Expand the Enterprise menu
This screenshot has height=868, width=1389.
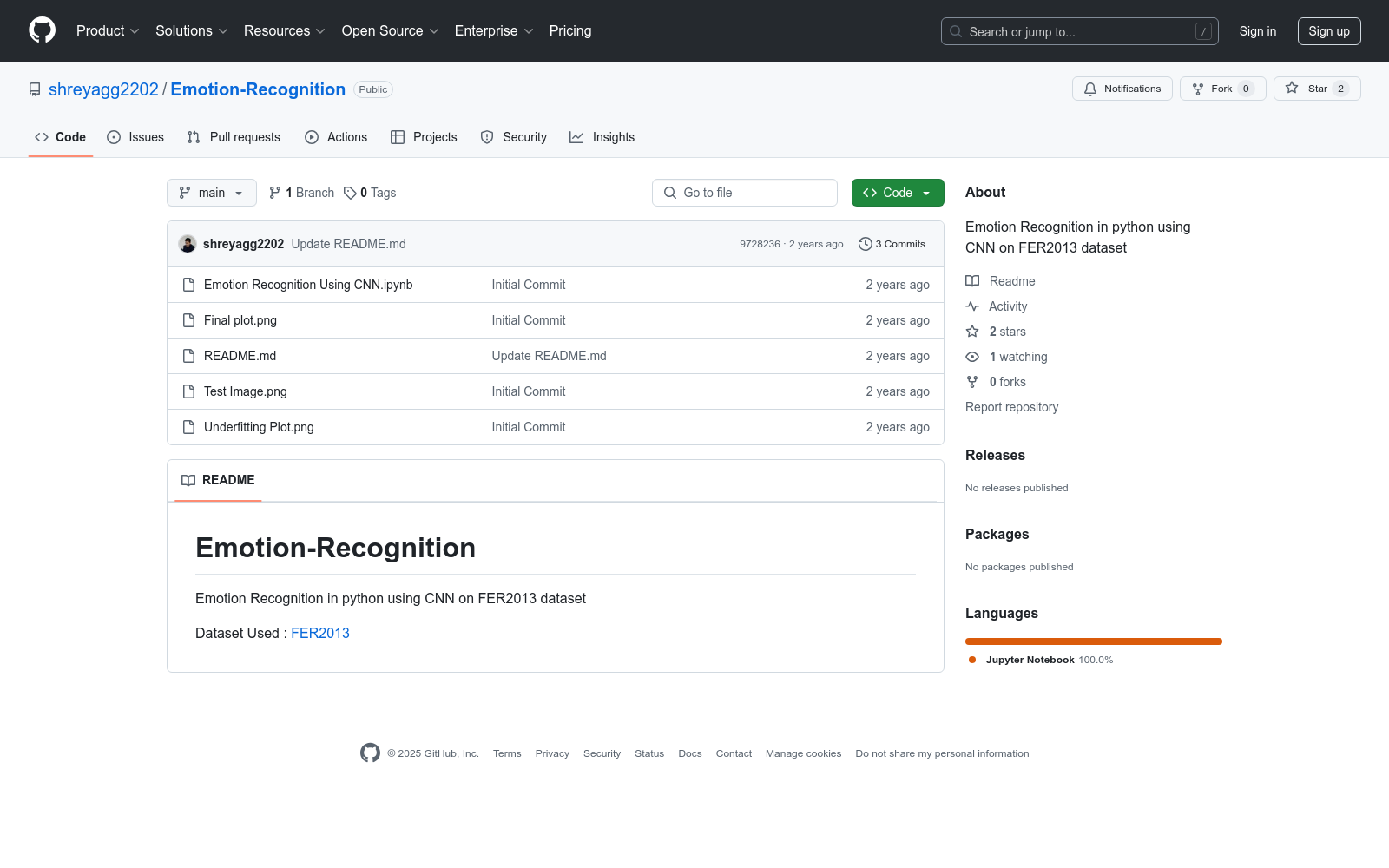(x=494, y=30)
